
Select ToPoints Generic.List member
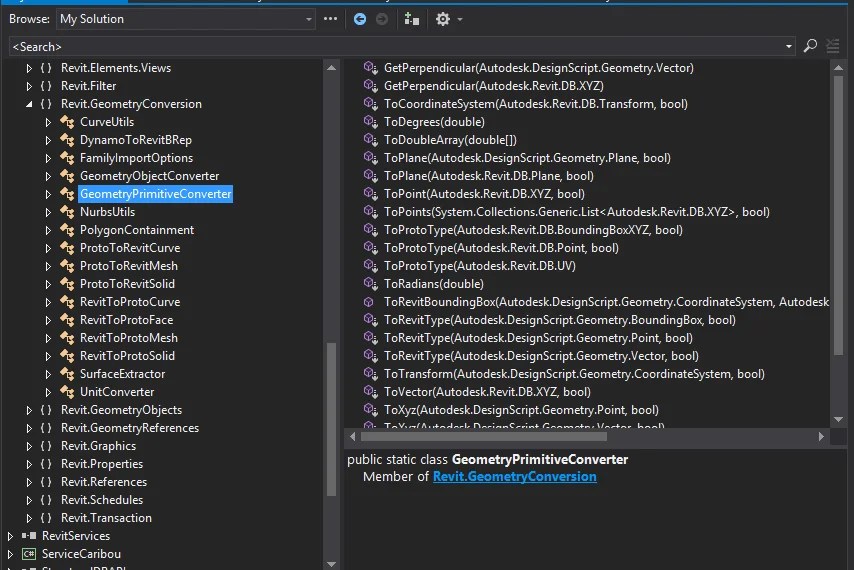[x=577, y=212]
